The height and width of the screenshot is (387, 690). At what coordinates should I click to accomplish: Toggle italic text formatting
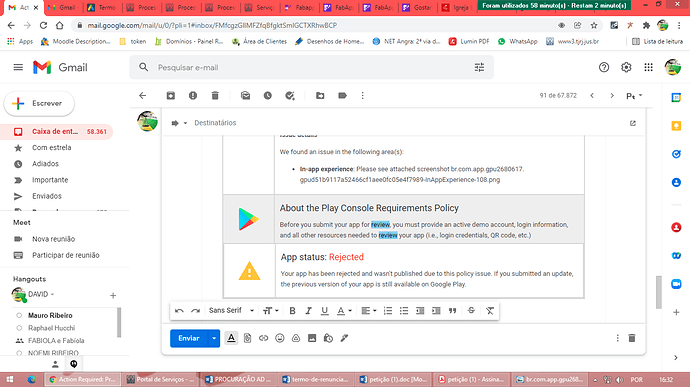pos(308,311)
